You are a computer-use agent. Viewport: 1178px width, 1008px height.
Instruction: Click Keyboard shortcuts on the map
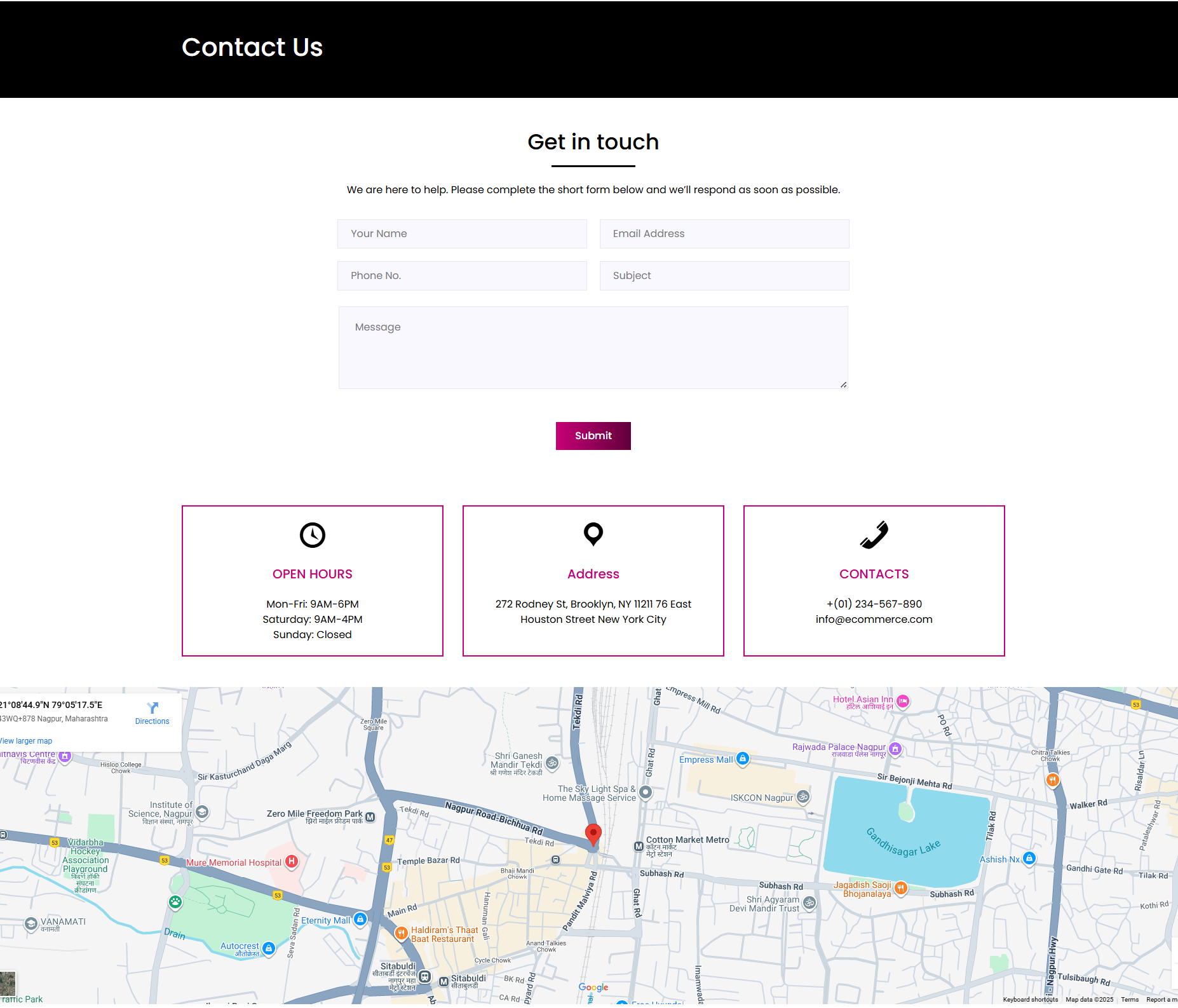[1030, 1000]
